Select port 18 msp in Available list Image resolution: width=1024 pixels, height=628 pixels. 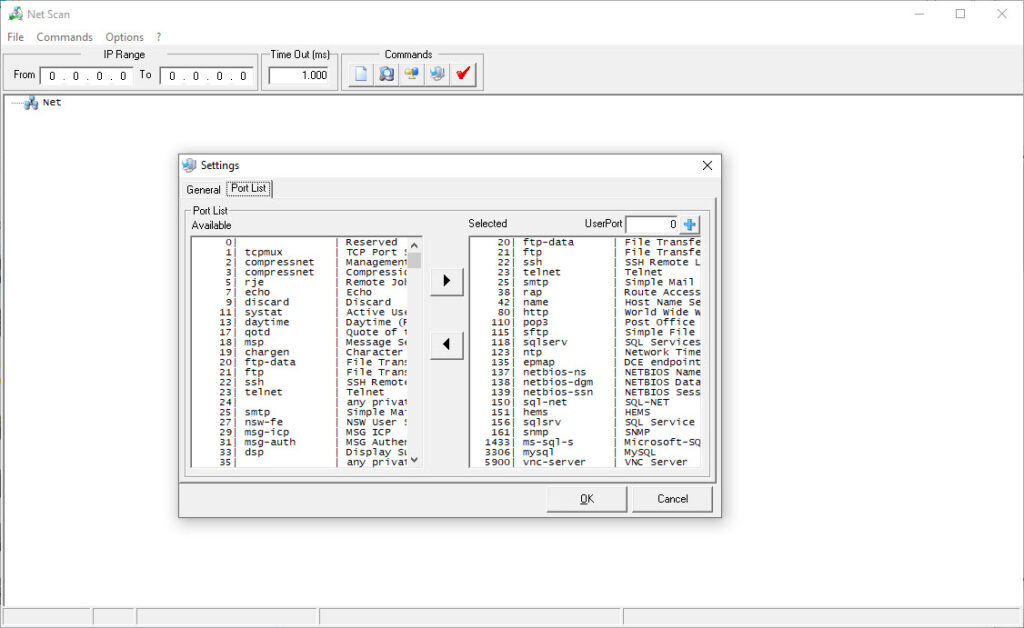coord(300,342)
